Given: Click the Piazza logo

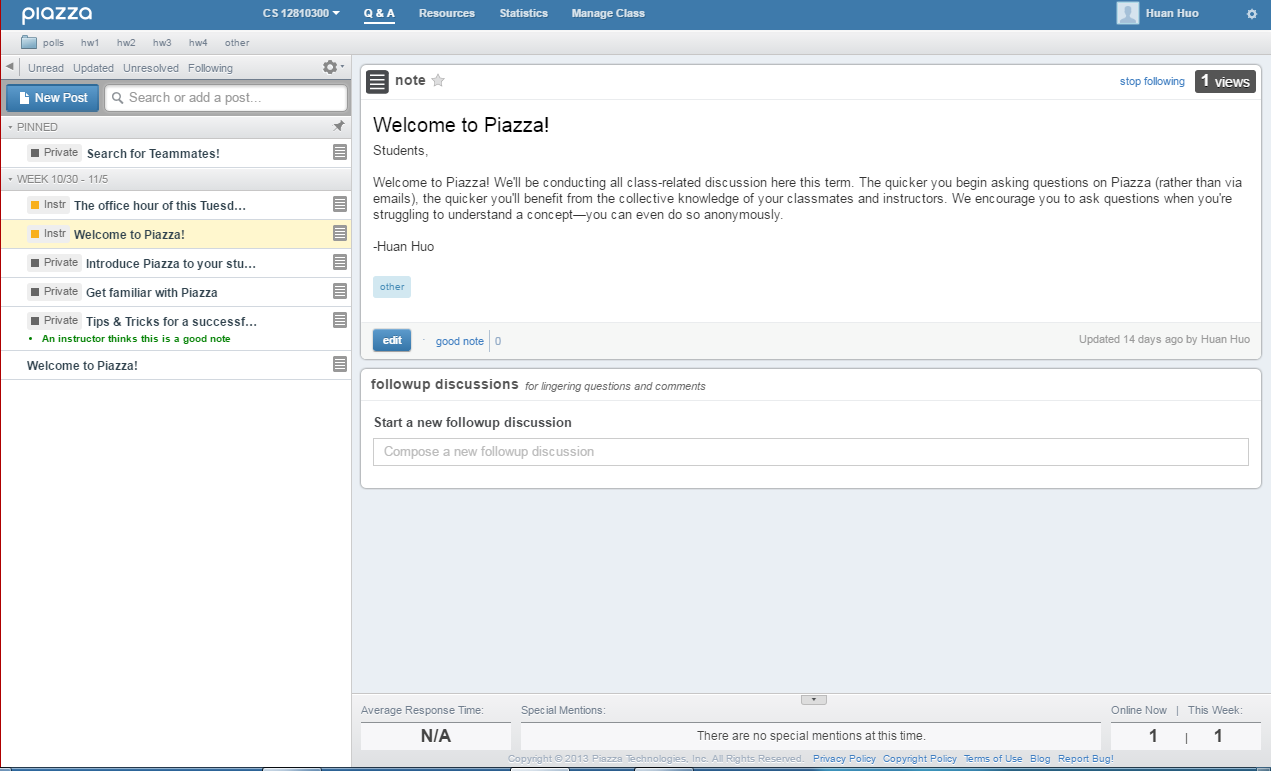Looking at the screenshot, I should [56, 14].
